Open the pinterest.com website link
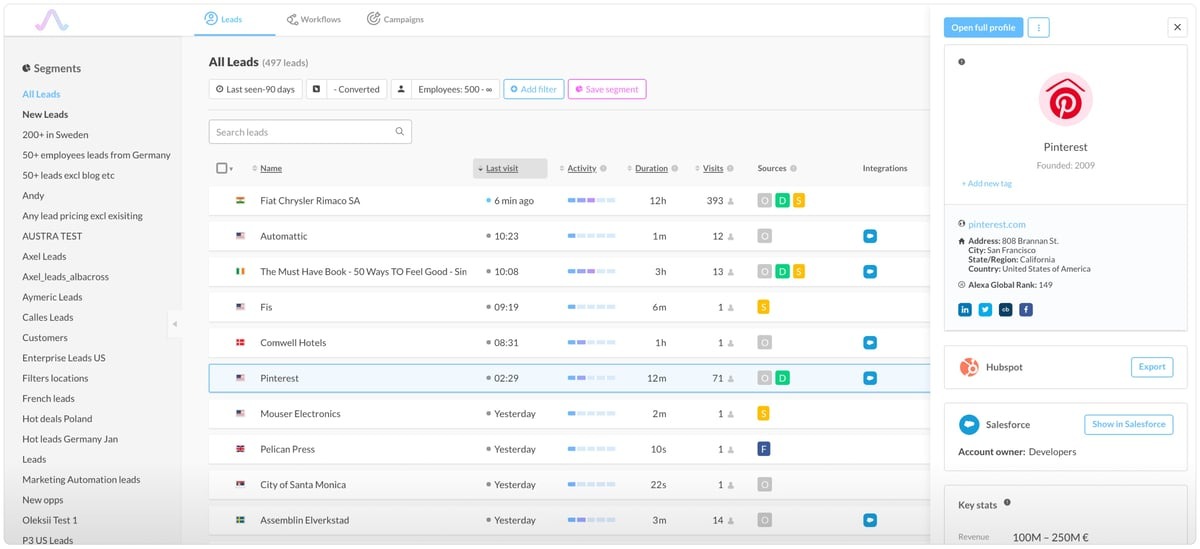 997,224
